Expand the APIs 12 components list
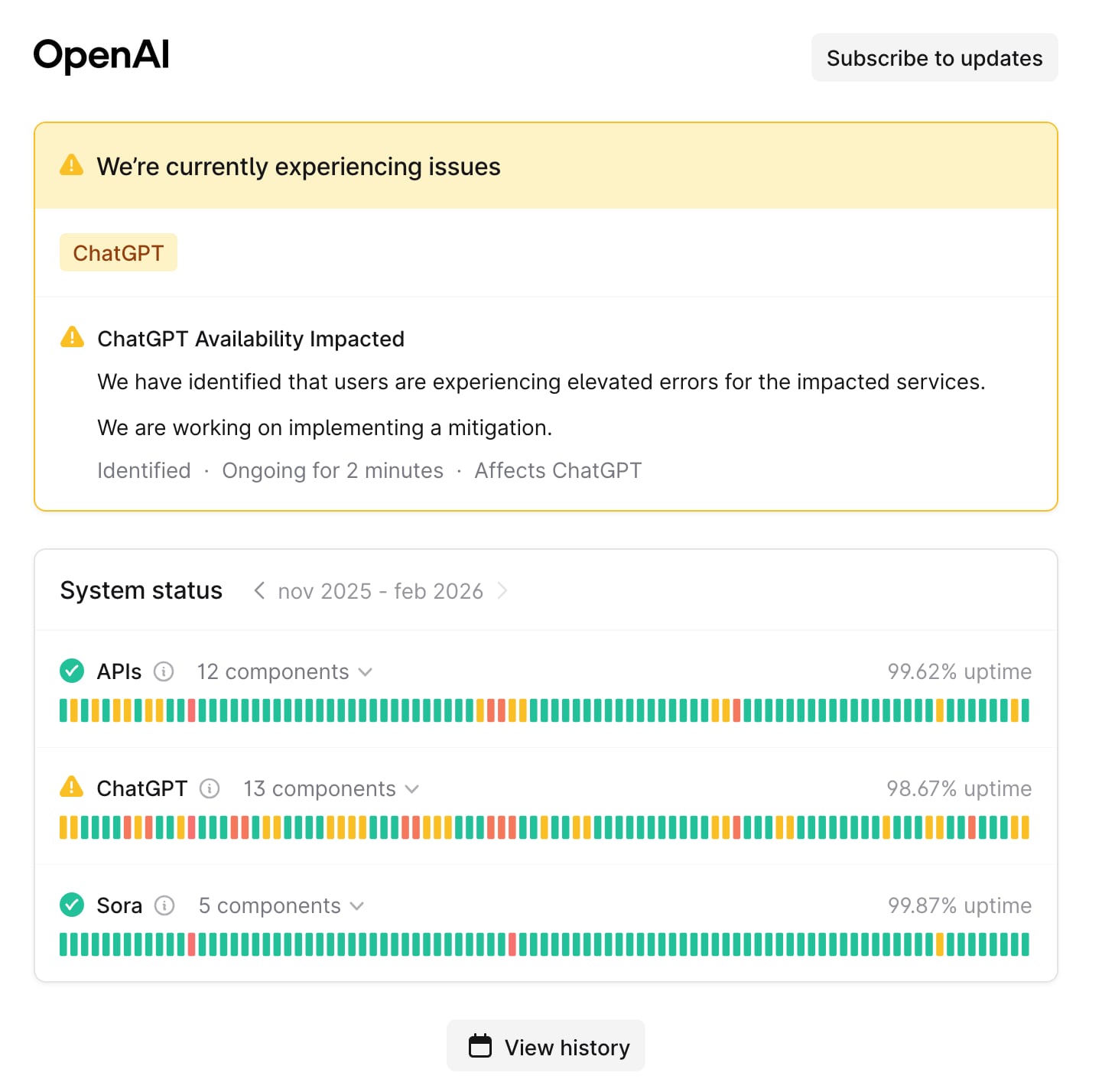This screenshot has width=1115, height=1092. [366, 672]
